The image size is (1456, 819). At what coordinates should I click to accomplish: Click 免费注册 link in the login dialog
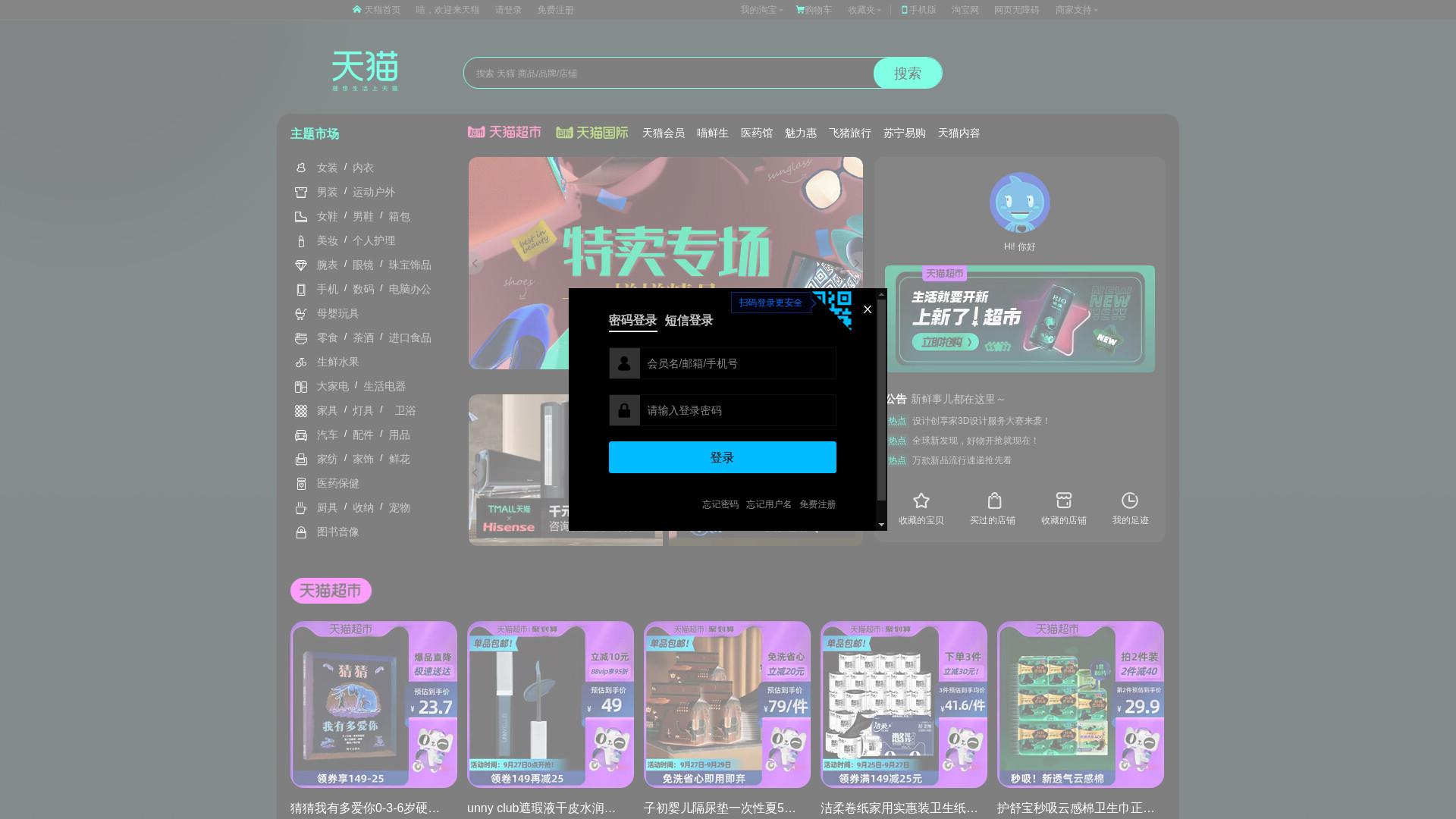tap(817, 504)
